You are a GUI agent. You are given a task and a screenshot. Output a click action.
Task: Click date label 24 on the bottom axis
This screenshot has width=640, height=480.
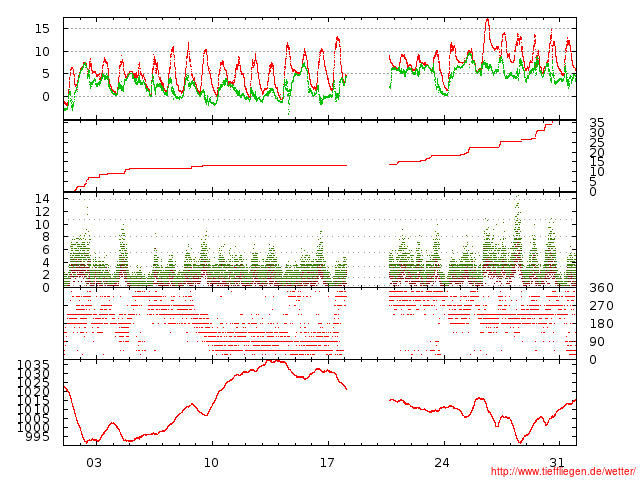pos(442,463)
